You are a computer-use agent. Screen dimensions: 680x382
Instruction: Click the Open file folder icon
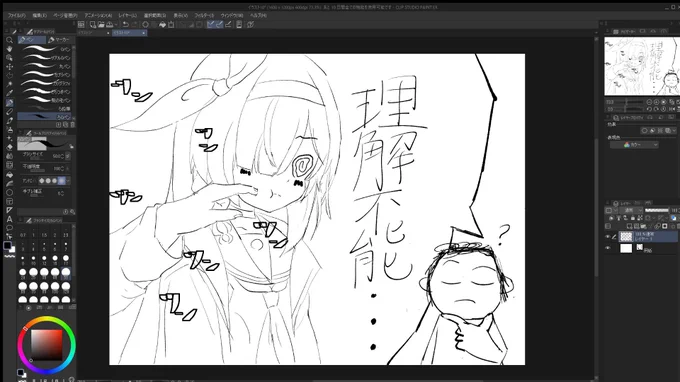coord(101,25)
